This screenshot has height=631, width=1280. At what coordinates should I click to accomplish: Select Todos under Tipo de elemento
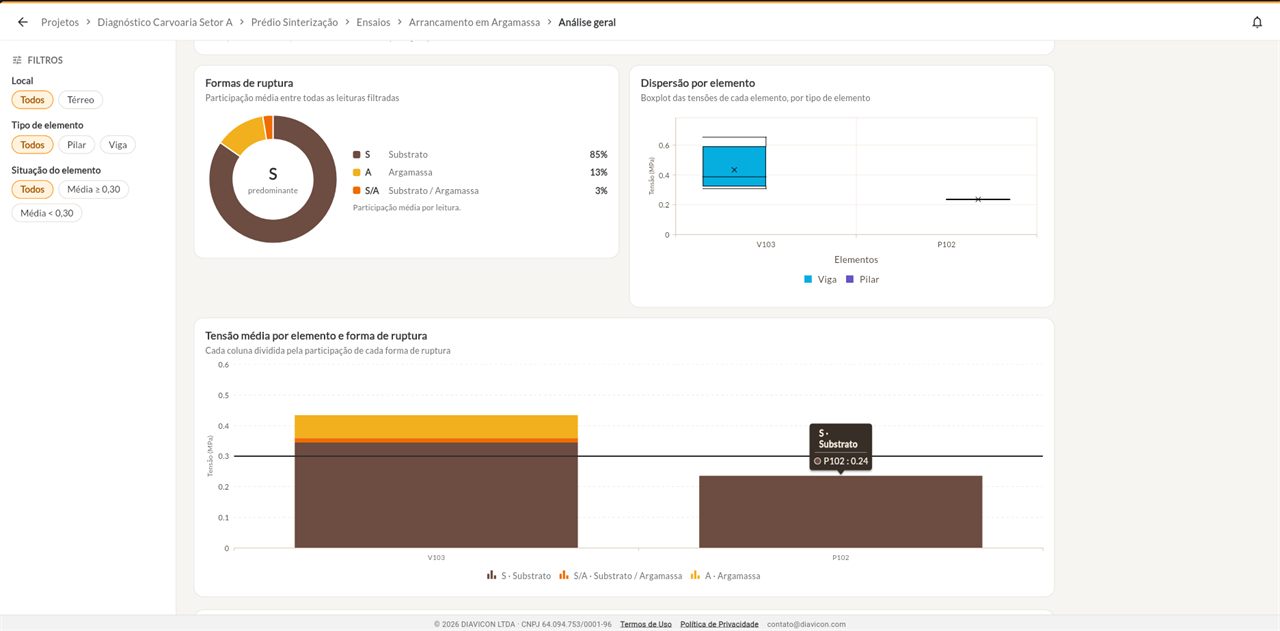pyautogui.click(x=33, y=145)
